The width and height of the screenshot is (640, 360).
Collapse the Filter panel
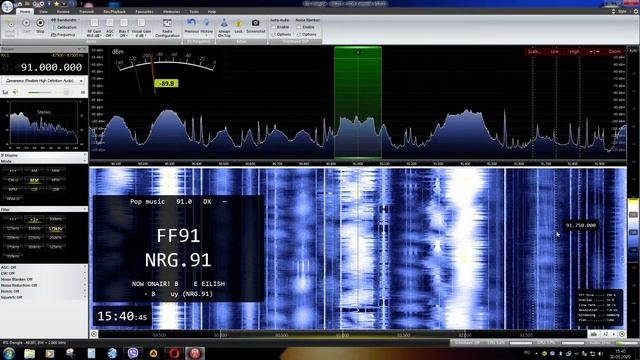pyautogui.click(x=85, y=209)
